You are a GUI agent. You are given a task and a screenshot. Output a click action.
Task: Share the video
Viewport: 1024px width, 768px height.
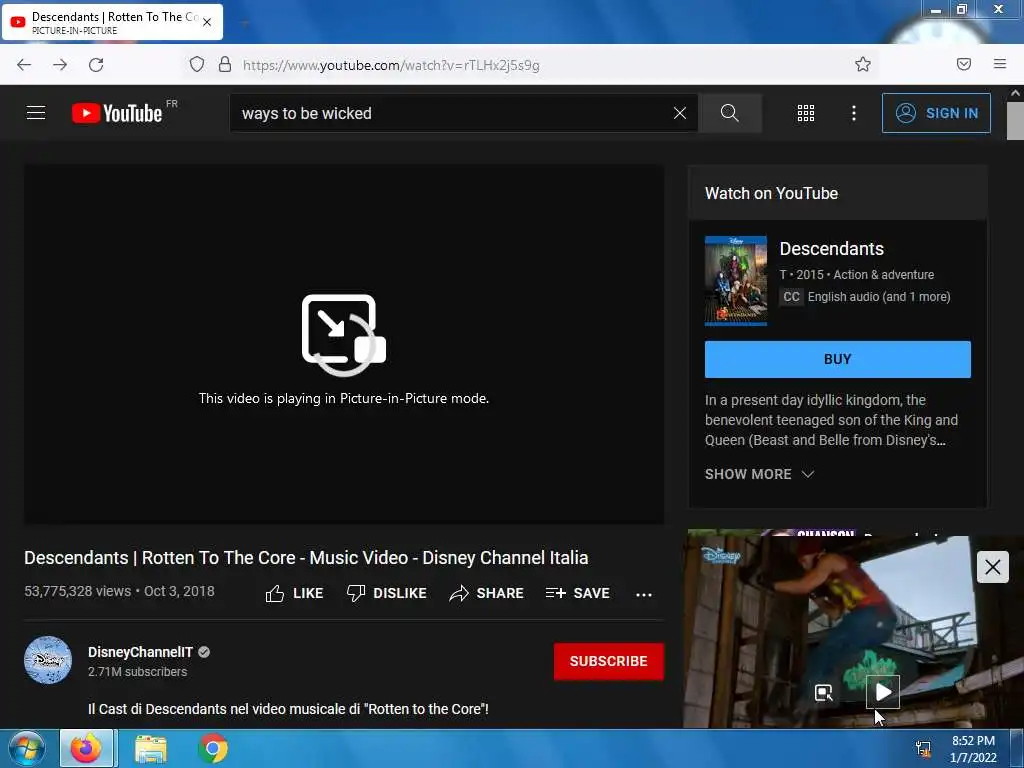click(x=487, y=593)
